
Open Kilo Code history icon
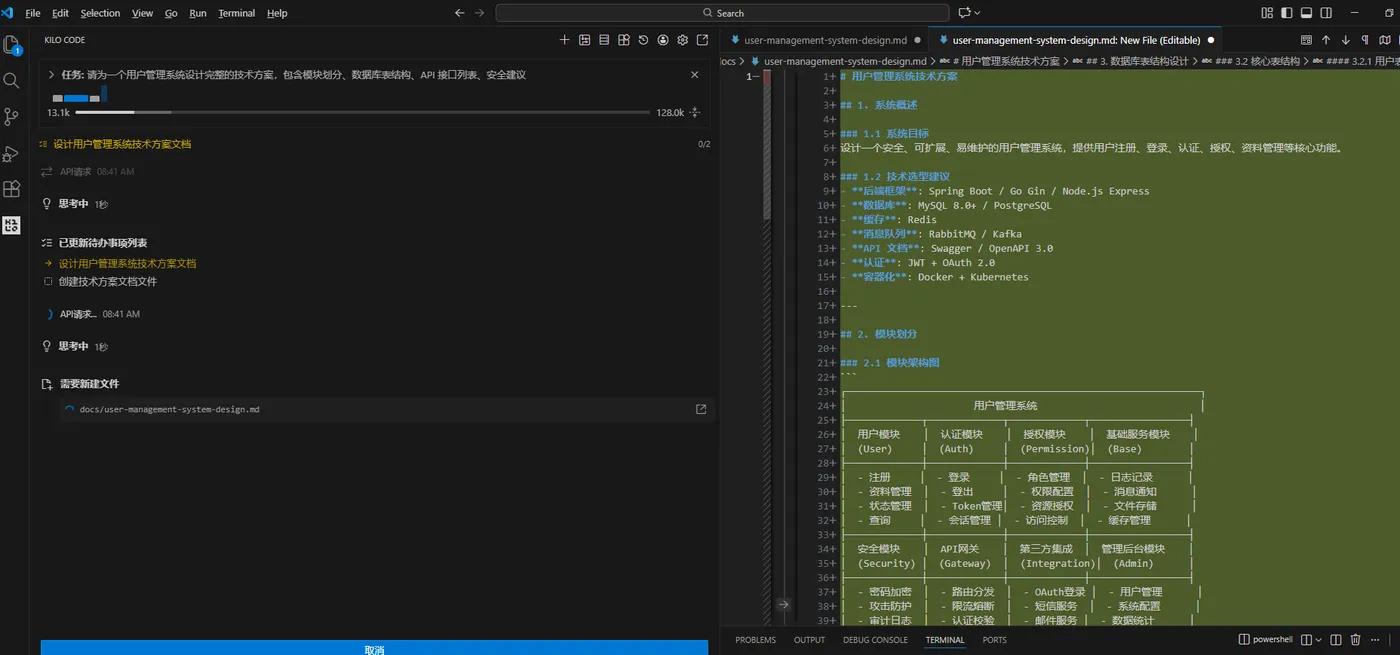coord(644,40)
